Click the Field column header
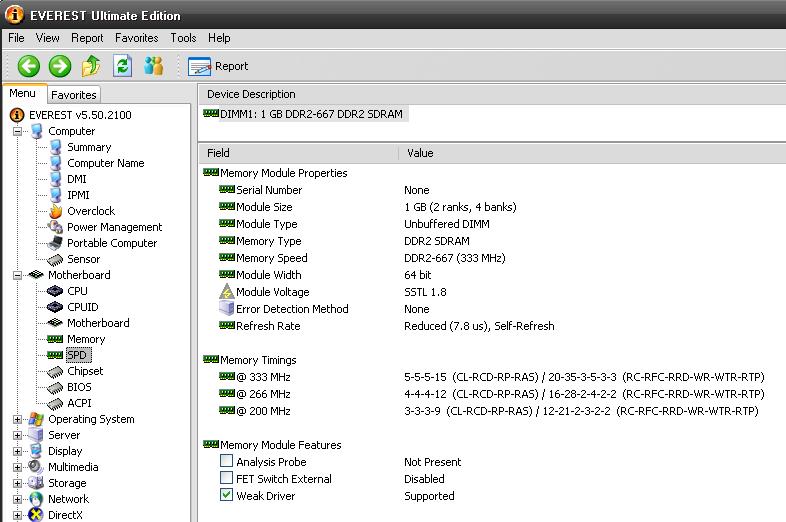The image size is (786, 522). click(298, 153)
